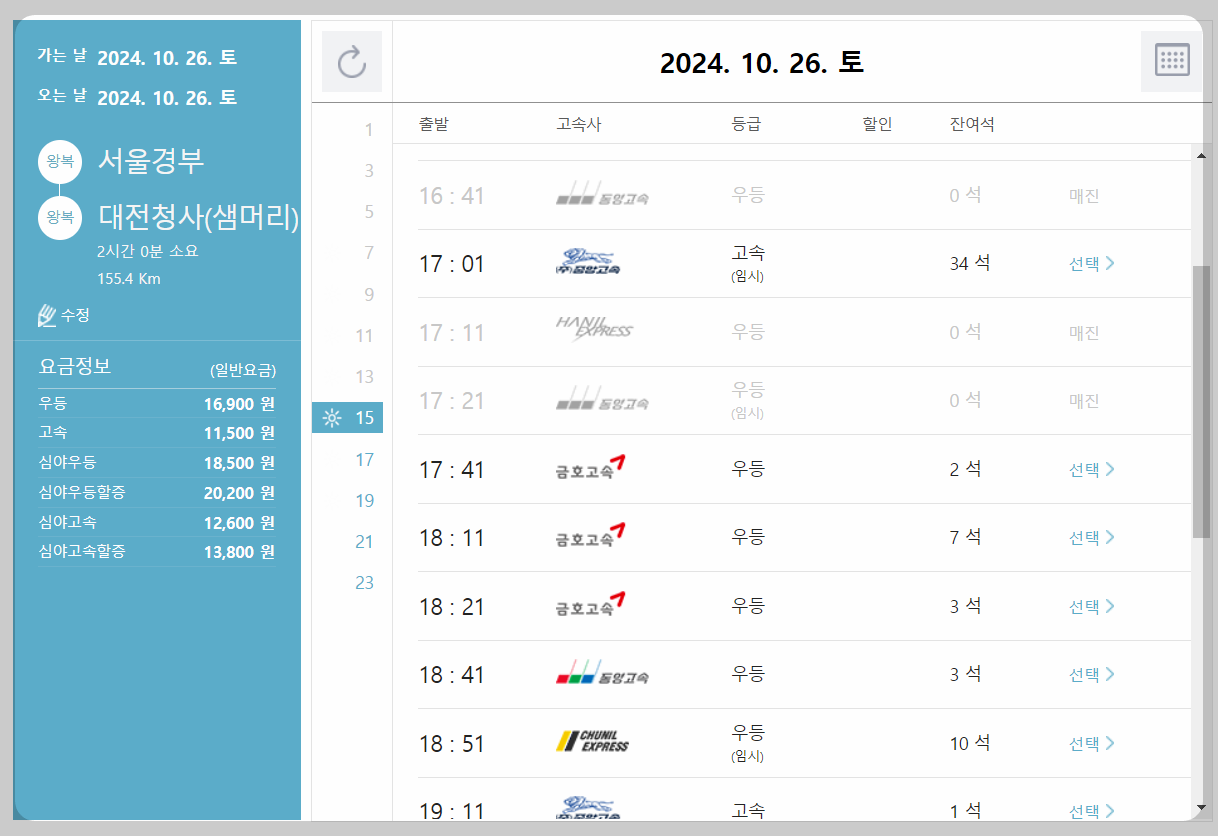Screen dimensions: 1218x836
Task: Click 수정 to edit the route
Action: coord(75,315)
